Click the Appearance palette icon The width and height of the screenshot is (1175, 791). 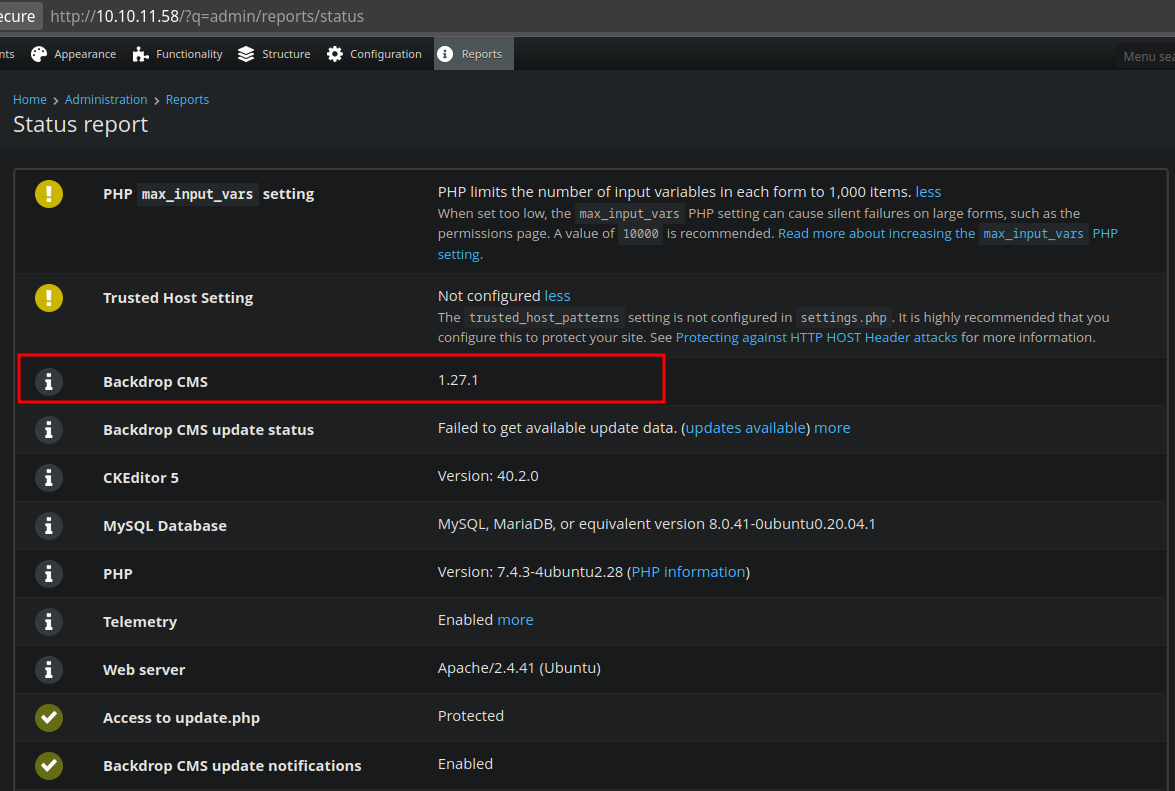click(x=39, y=54)
